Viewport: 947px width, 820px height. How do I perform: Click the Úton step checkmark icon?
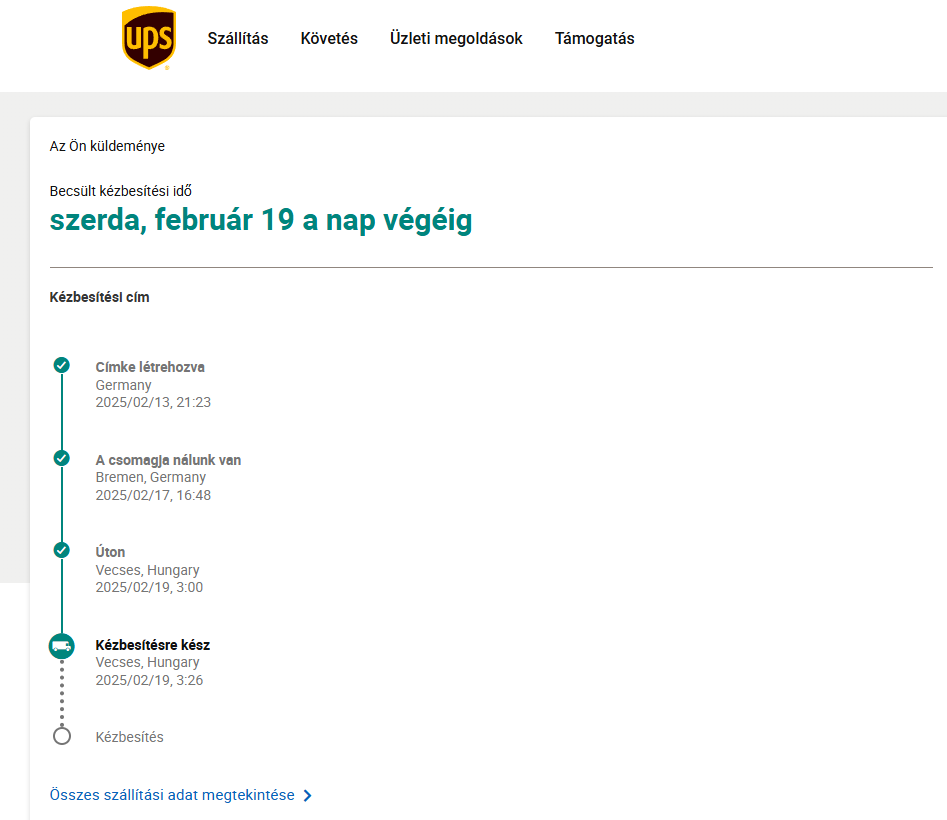[62, 550]
